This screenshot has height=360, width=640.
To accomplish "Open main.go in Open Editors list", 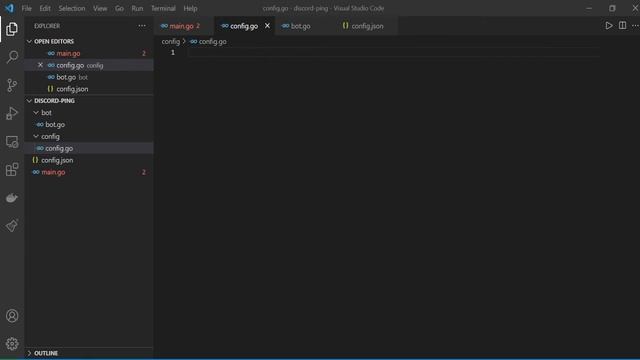I will click(89, 53).
